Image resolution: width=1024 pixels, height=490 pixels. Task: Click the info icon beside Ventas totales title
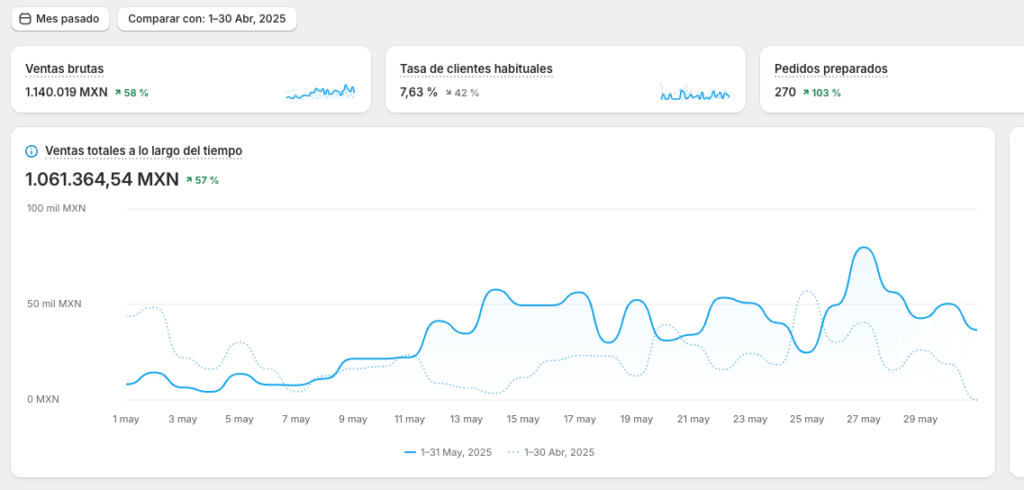click(31, 151)
